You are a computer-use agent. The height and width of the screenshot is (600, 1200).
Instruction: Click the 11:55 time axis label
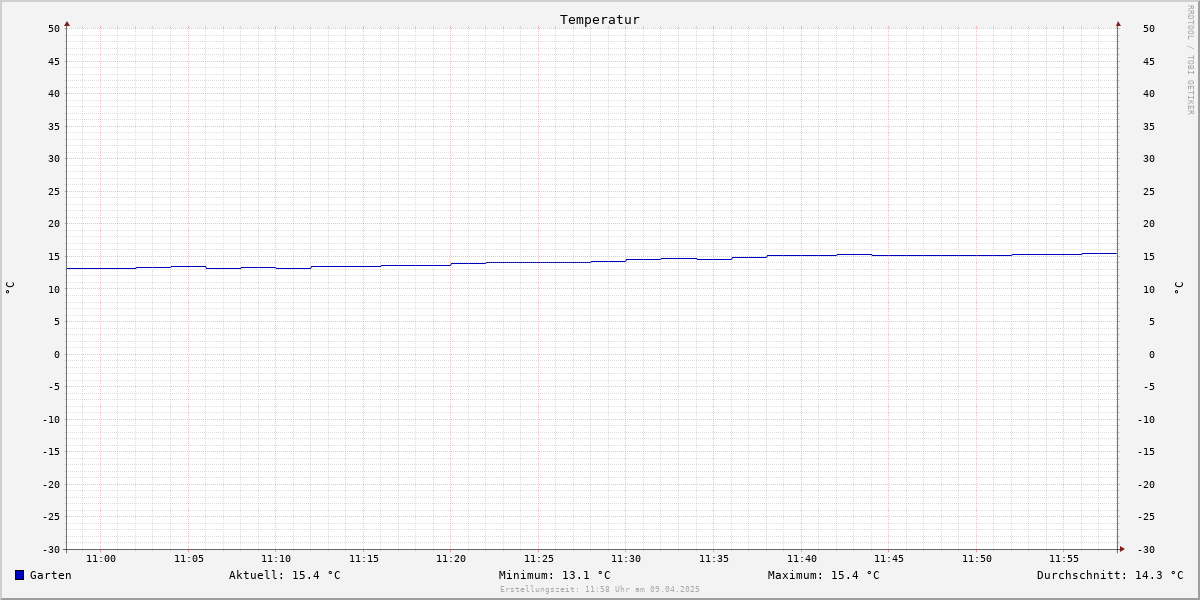pyautogui.click(x=1064, y=559)
